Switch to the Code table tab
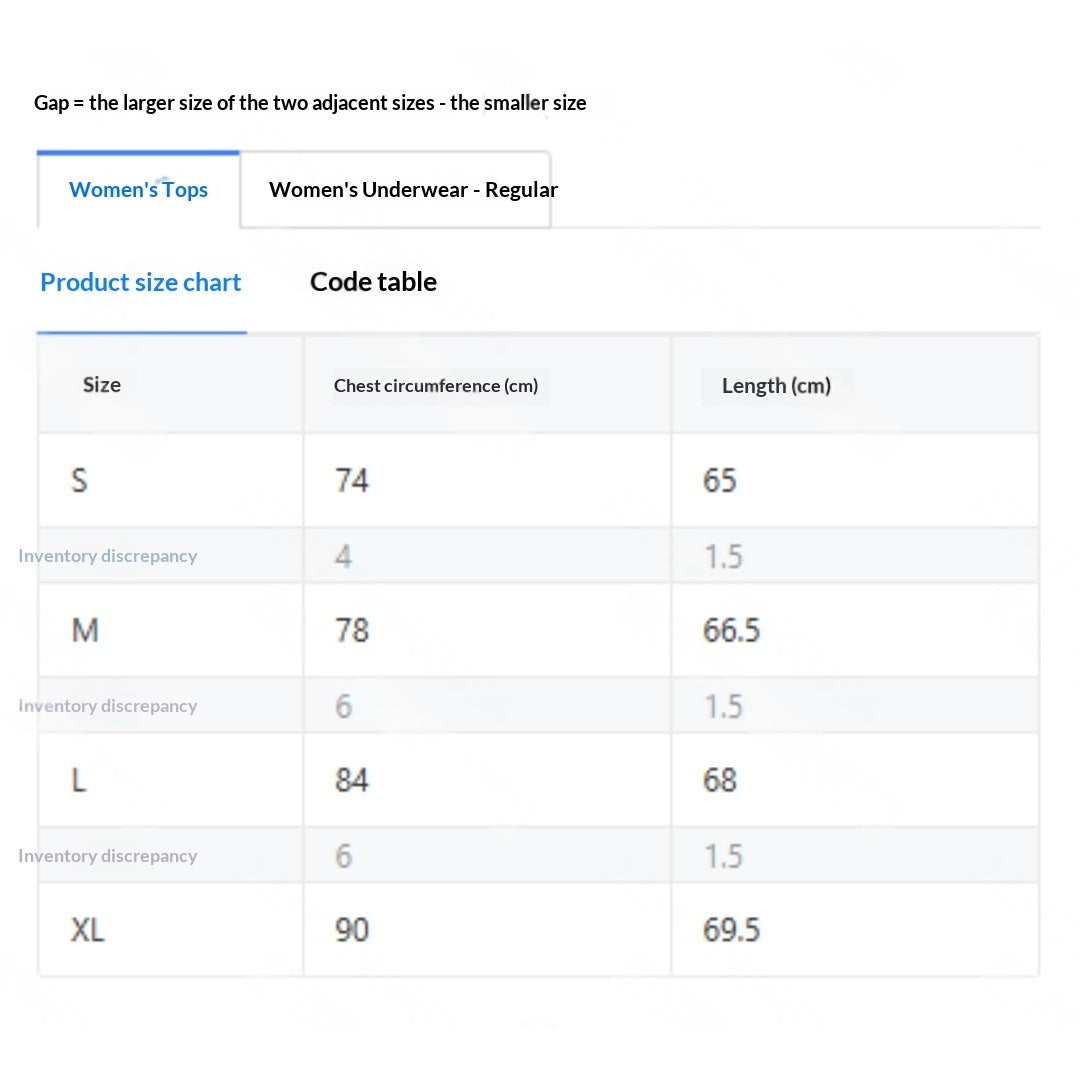 [373, 282]
